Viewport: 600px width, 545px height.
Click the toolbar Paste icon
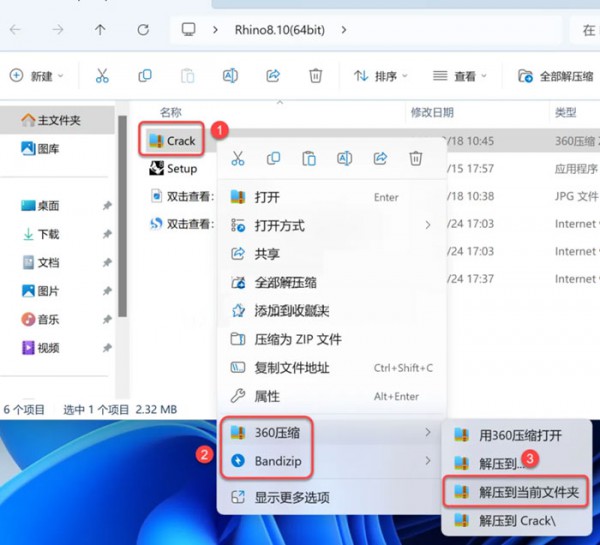tap(188, 76)
